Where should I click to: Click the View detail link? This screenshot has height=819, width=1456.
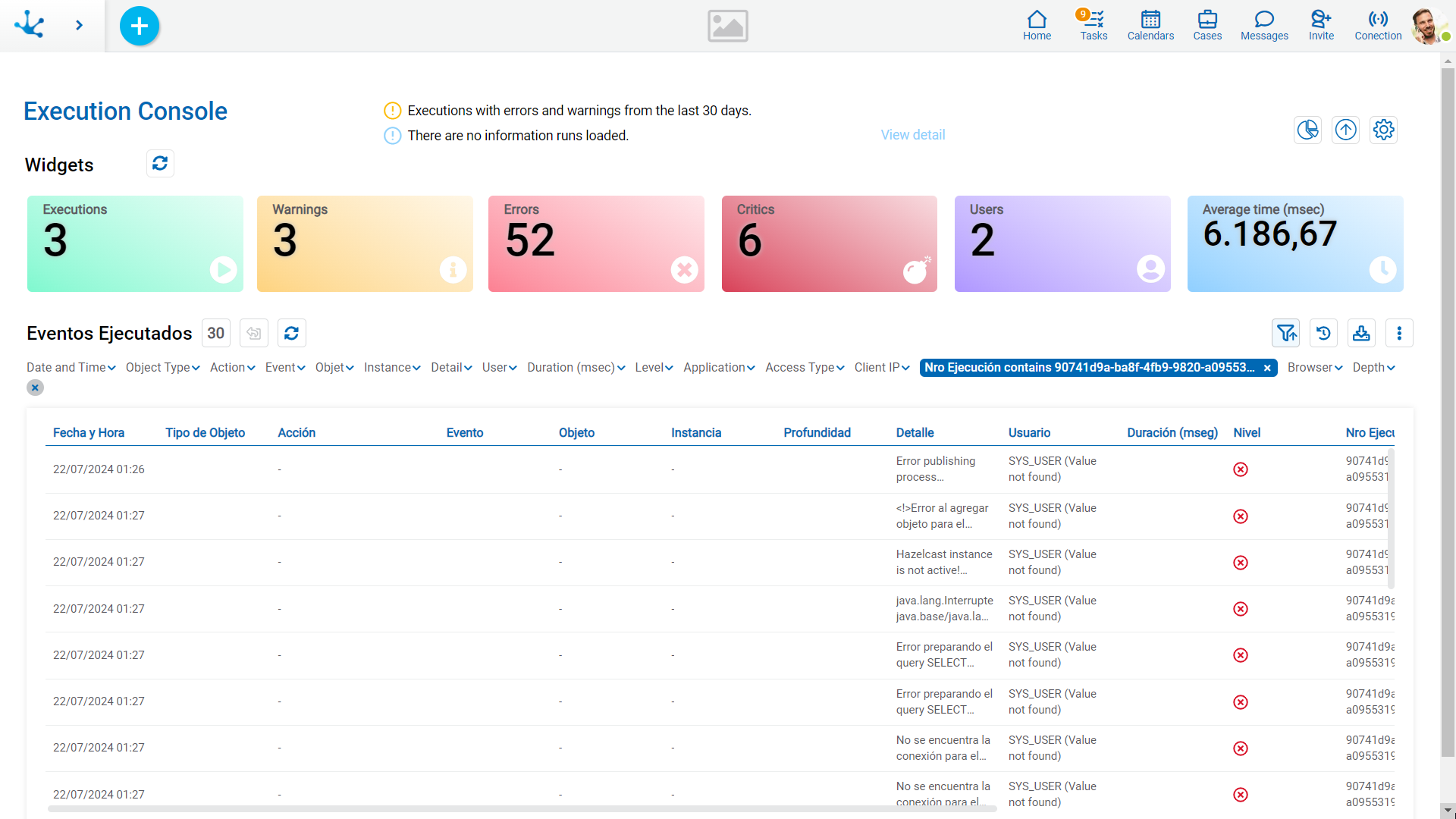[x=912, y=135]
